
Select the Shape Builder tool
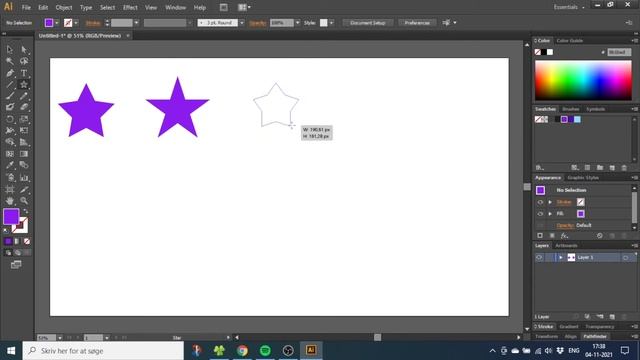10,142
